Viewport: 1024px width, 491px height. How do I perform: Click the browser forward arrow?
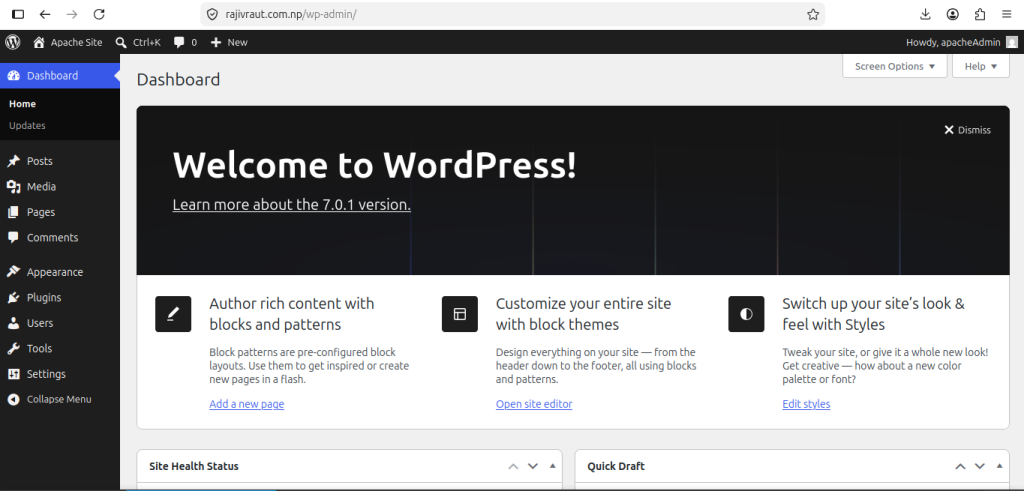(72, 14)
